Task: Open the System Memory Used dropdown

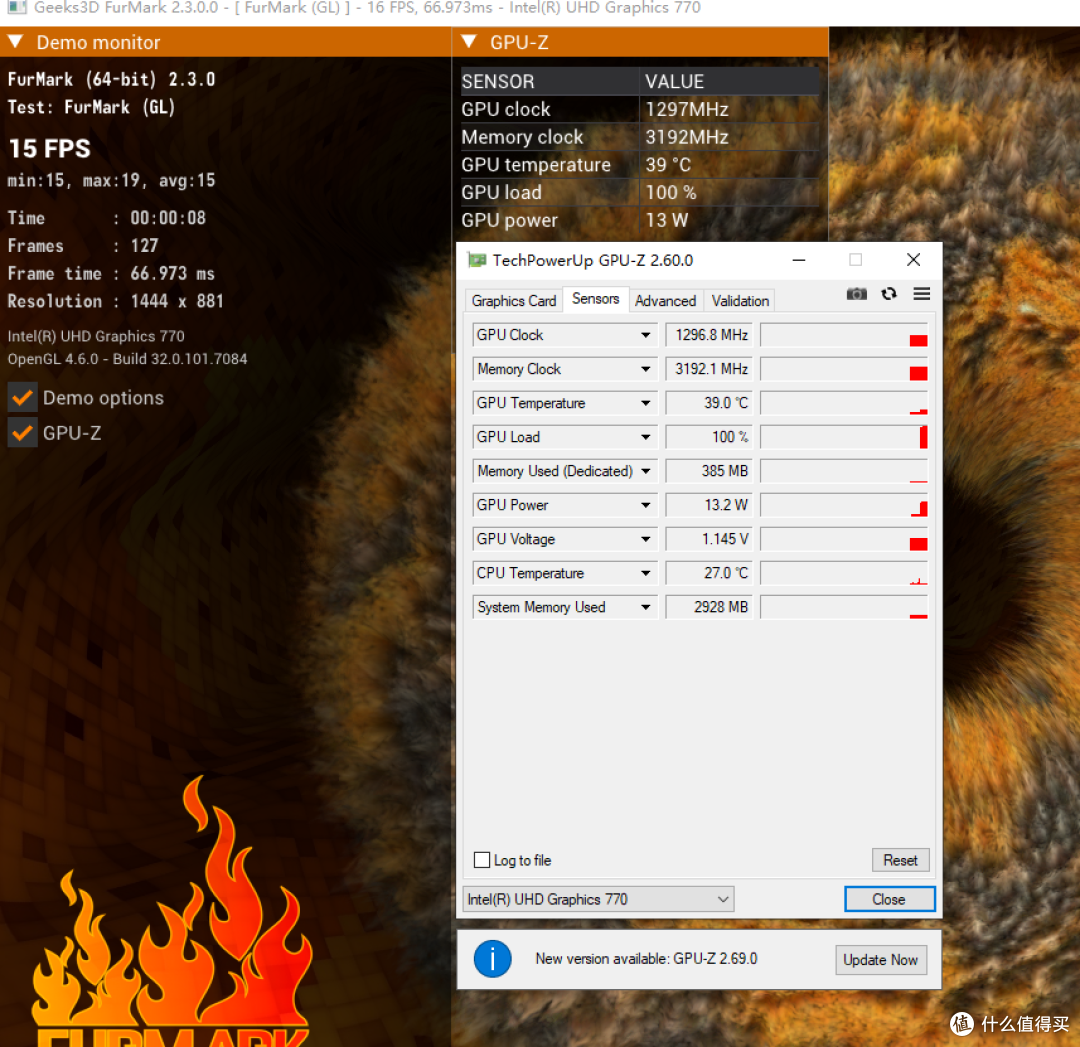Action: [x=645, y=607]
